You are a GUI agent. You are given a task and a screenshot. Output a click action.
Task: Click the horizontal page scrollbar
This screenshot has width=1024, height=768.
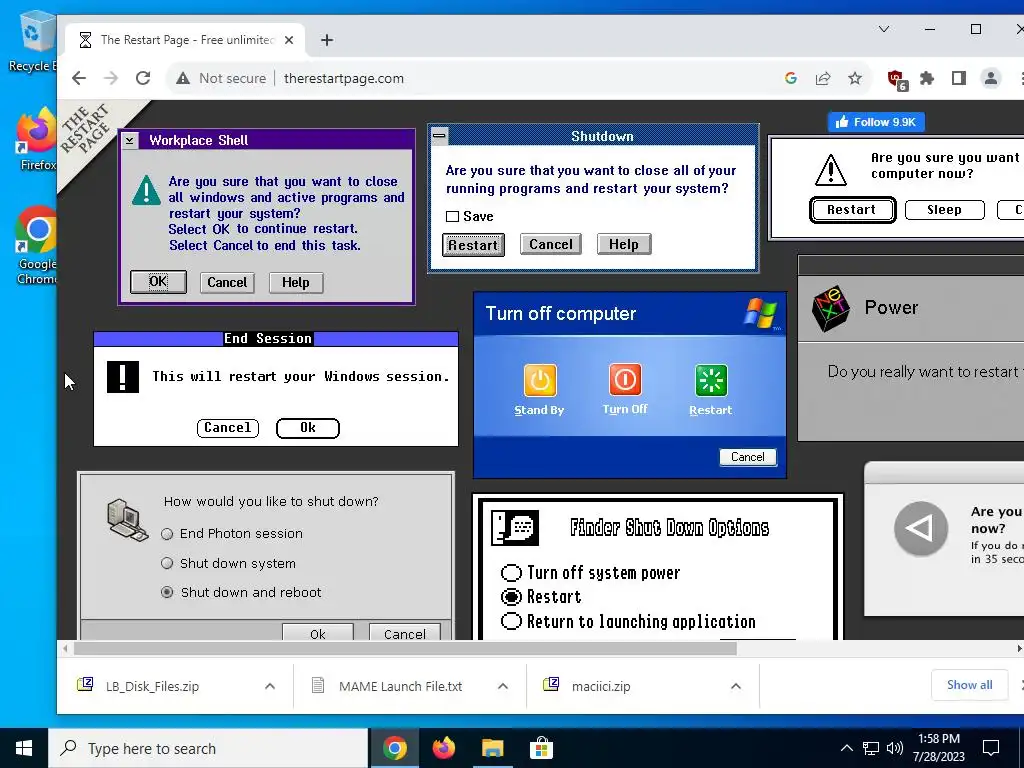tap(405, 648)
